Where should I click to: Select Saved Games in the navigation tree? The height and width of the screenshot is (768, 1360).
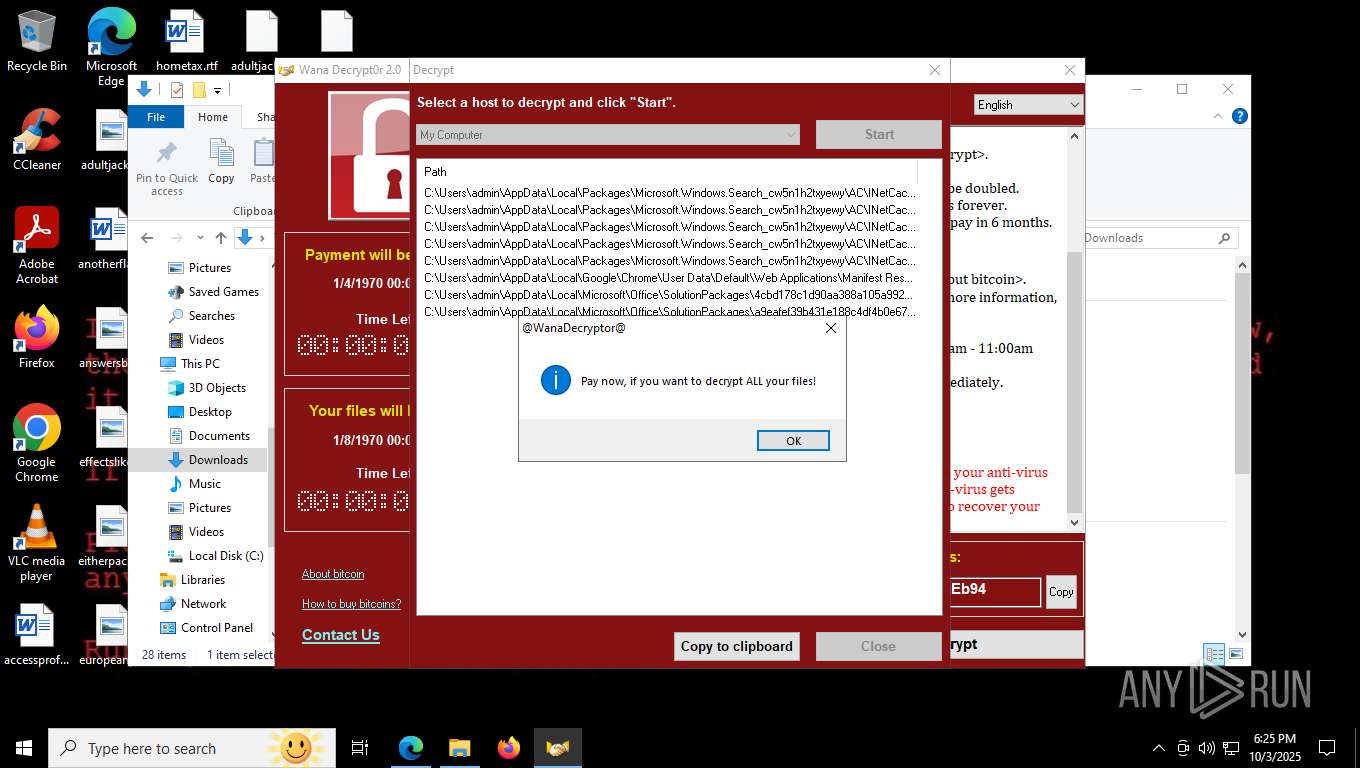click(x=224, y=292)
